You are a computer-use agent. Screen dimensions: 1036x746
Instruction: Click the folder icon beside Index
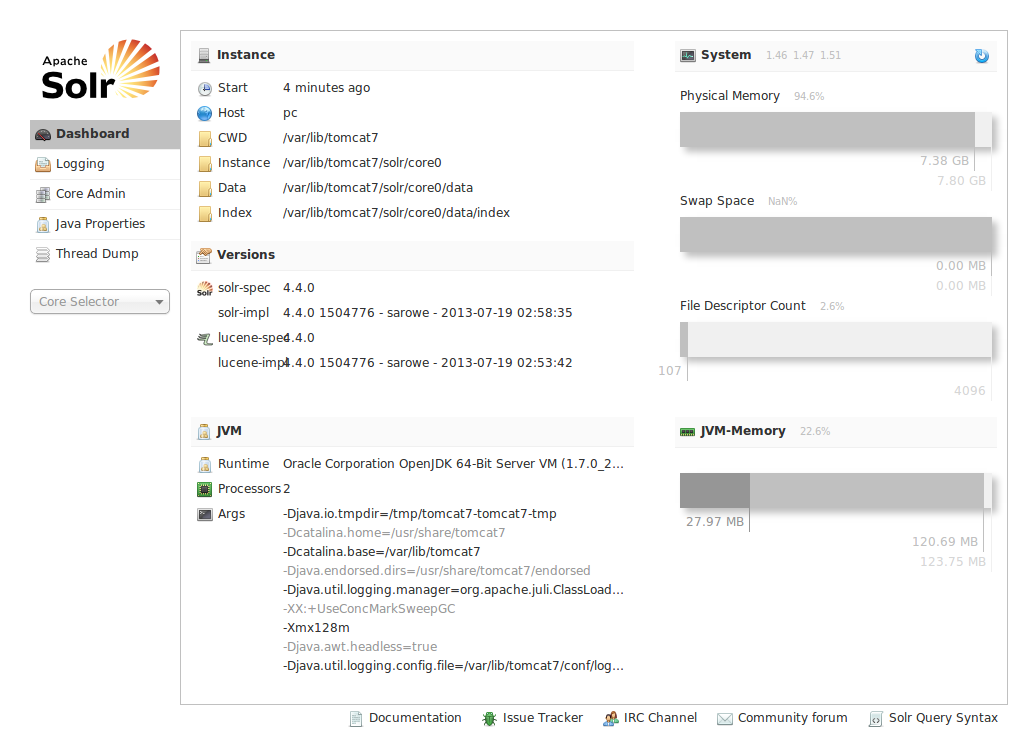[x=205, y=214]
